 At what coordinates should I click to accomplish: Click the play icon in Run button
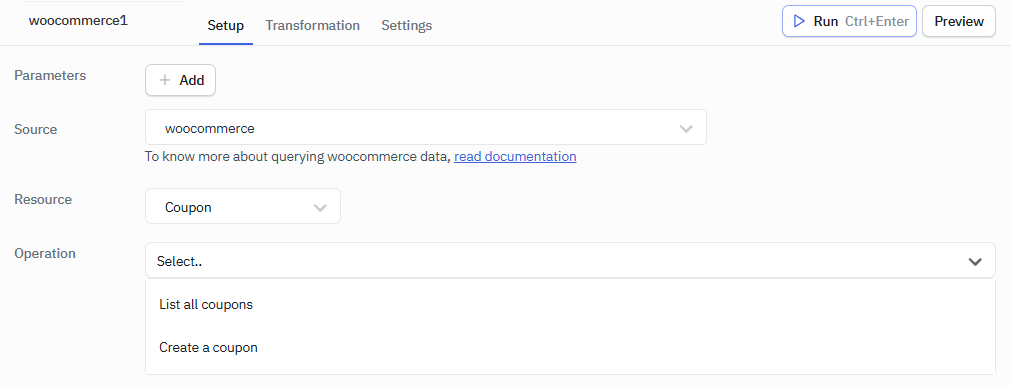click(799, 21)
